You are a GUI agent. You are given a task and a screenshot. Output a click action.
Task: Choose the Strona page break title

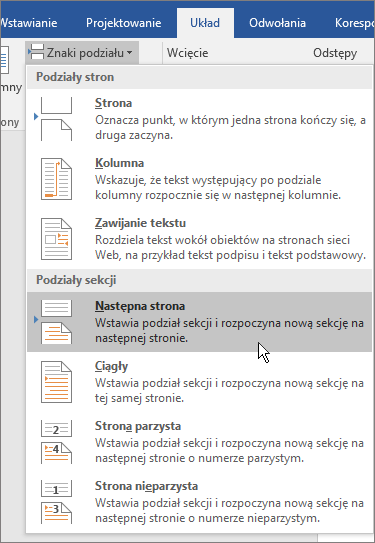[114, 103]
